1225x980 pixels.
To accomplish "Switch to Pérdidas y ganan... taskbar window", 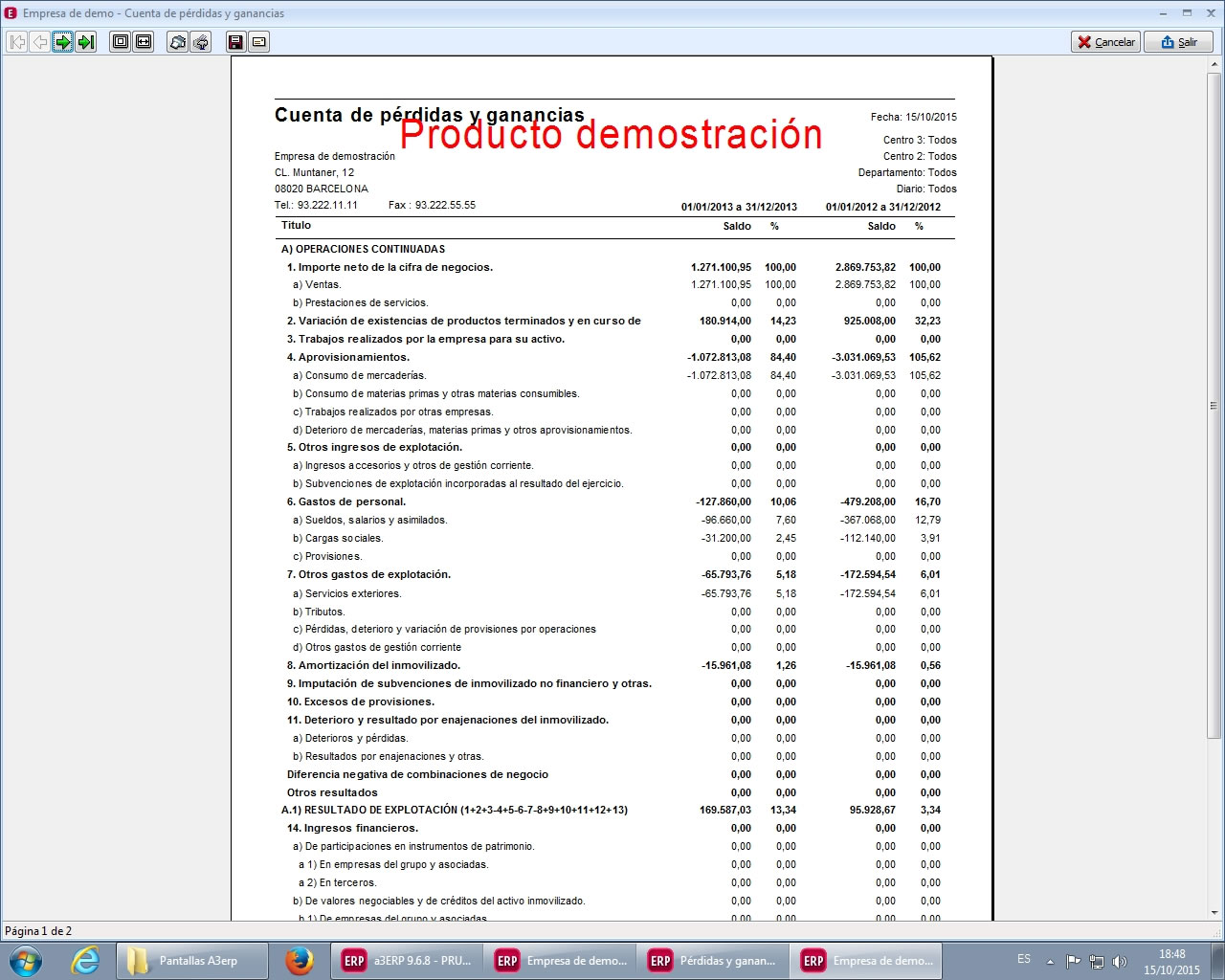I will tap(714, 961).
